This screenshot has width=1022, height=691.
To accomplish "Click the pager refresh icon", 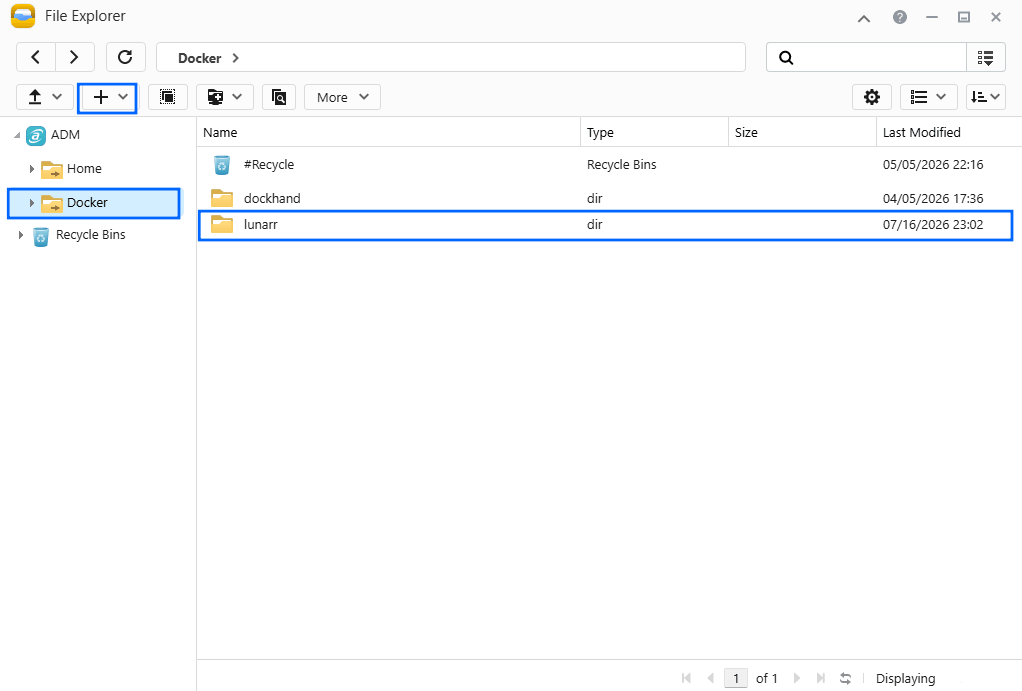I will [845, 678].
